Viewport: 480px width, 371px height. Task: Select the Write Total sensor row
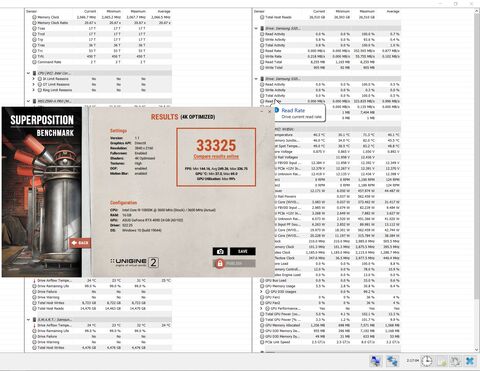click(x=330, y=68)
